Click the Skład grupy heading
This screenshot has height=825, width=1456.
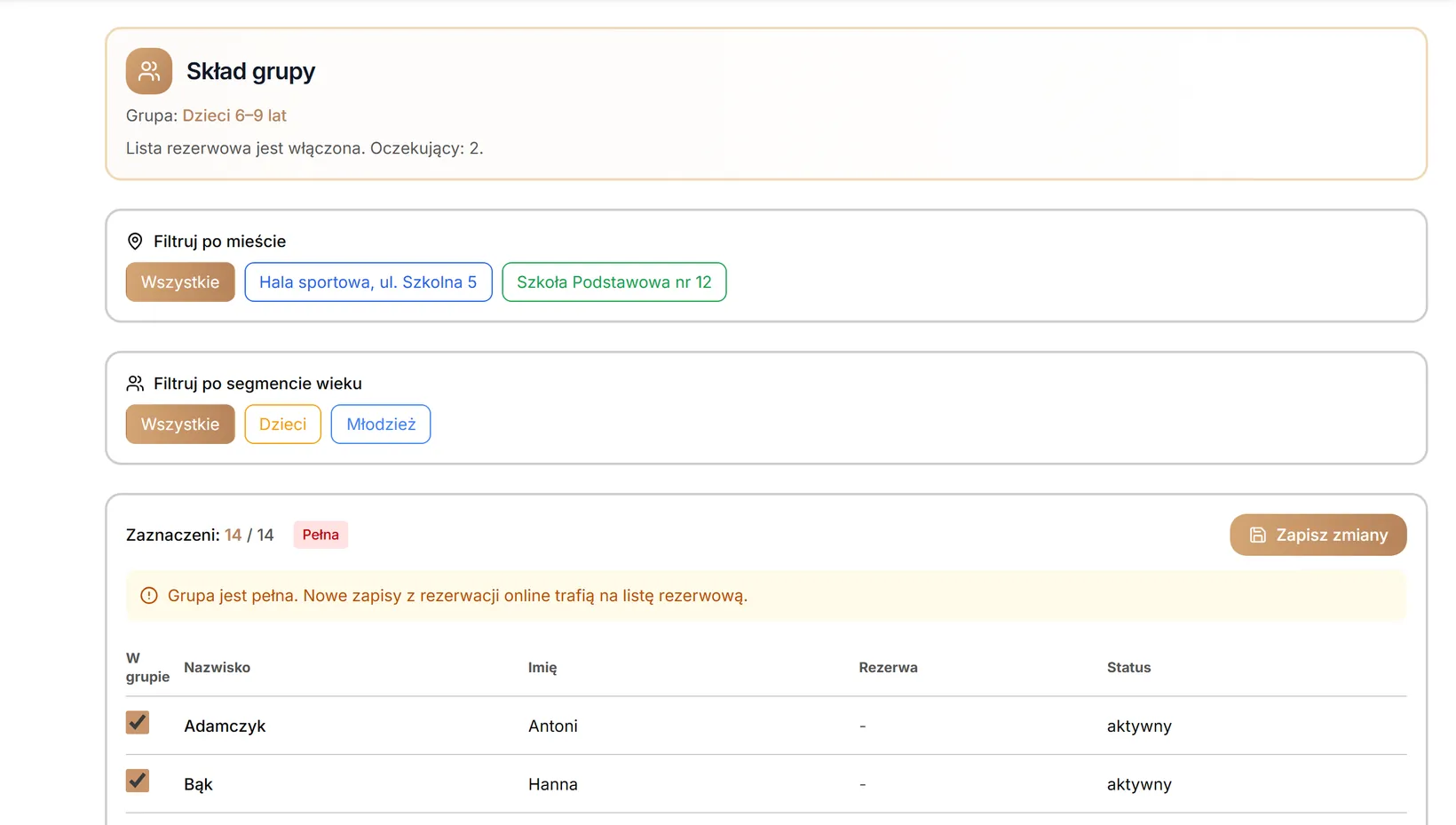click(250, 71)
